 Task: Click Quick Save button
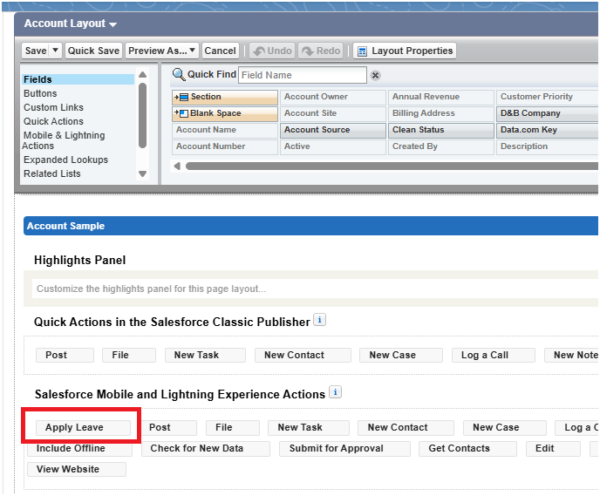point(93,51)
